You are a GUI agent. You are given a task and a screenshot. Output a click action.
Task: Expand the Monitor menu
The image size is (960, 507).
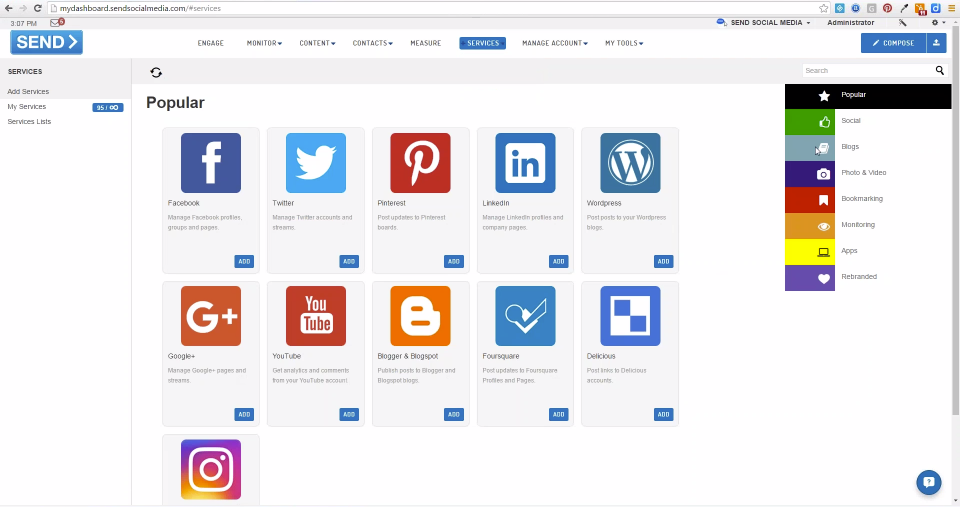264,43
